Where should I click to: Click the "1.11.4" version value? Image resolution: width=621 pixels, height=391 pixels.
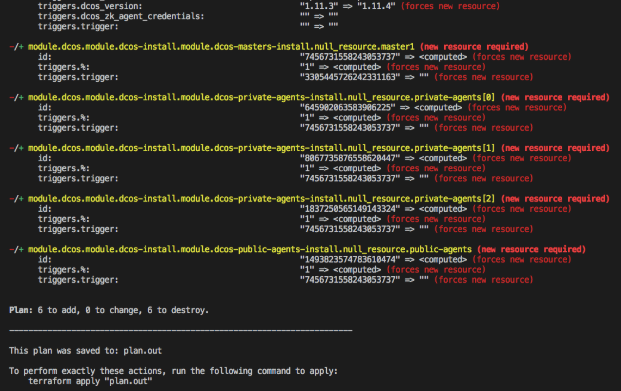(x=376, y=6)
